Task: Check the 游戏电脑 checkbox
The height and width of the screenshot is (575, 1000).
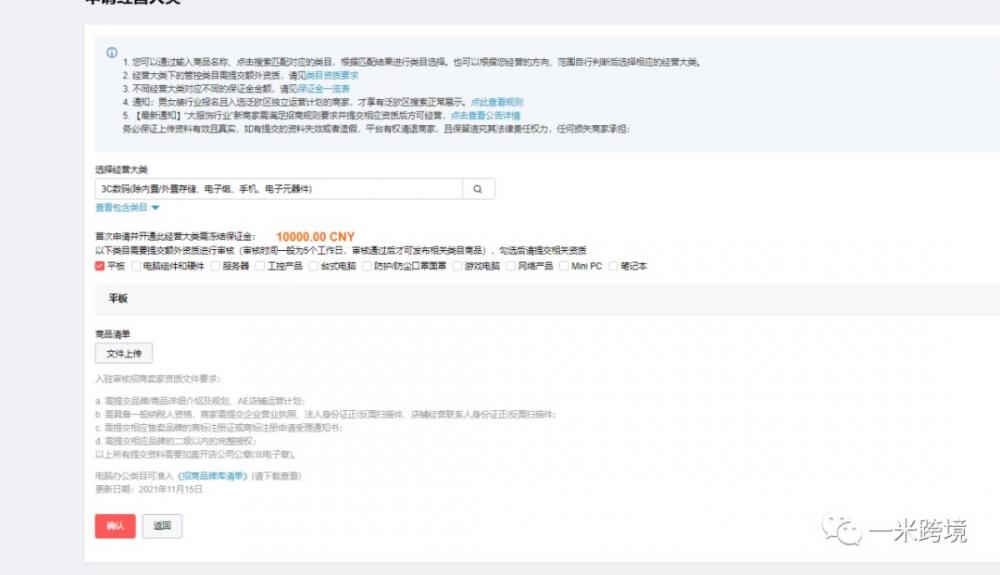Action: 457,266
